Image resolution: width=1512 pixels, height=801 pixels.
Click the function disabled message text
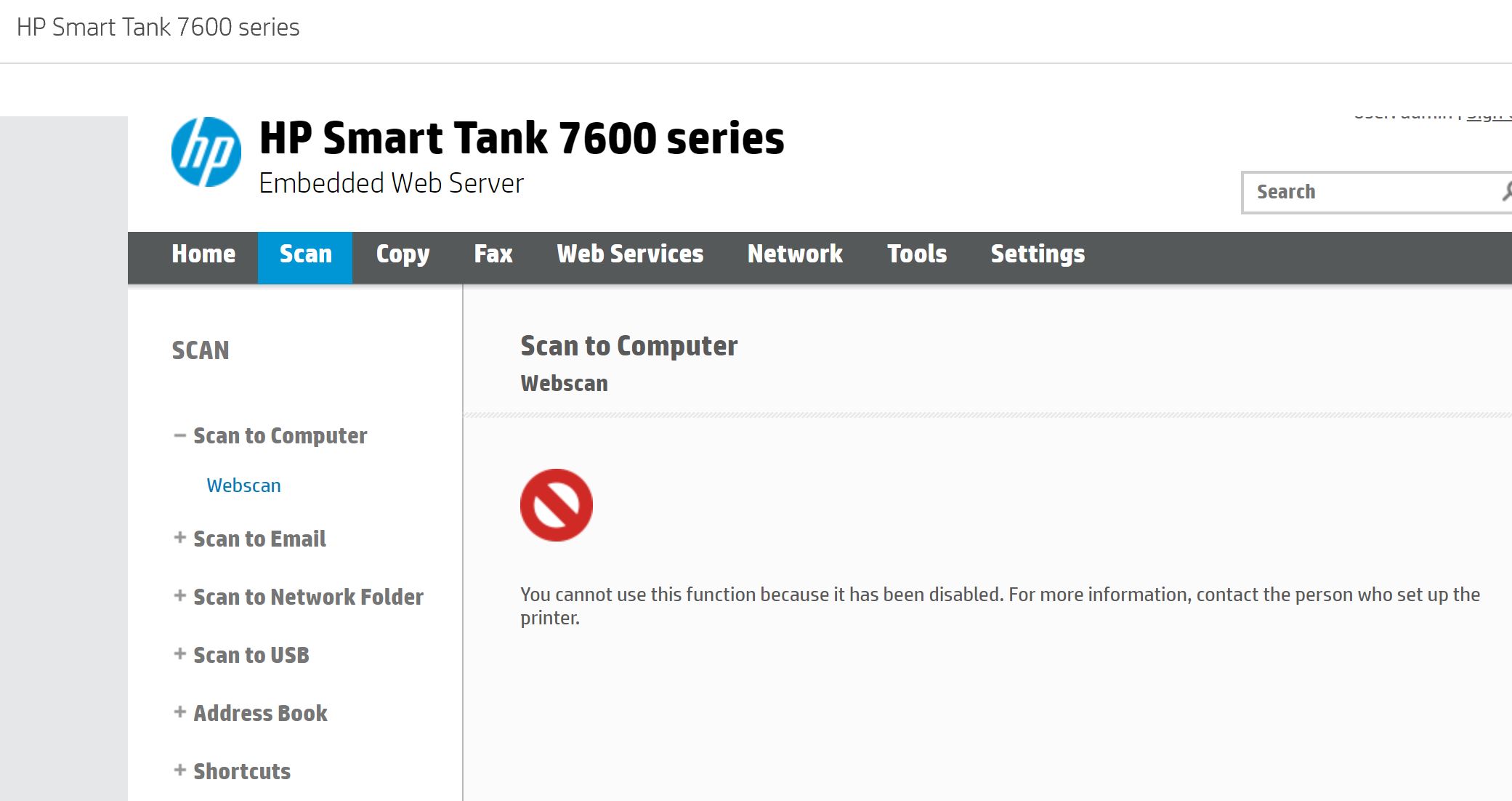[x=1000, y=606]
